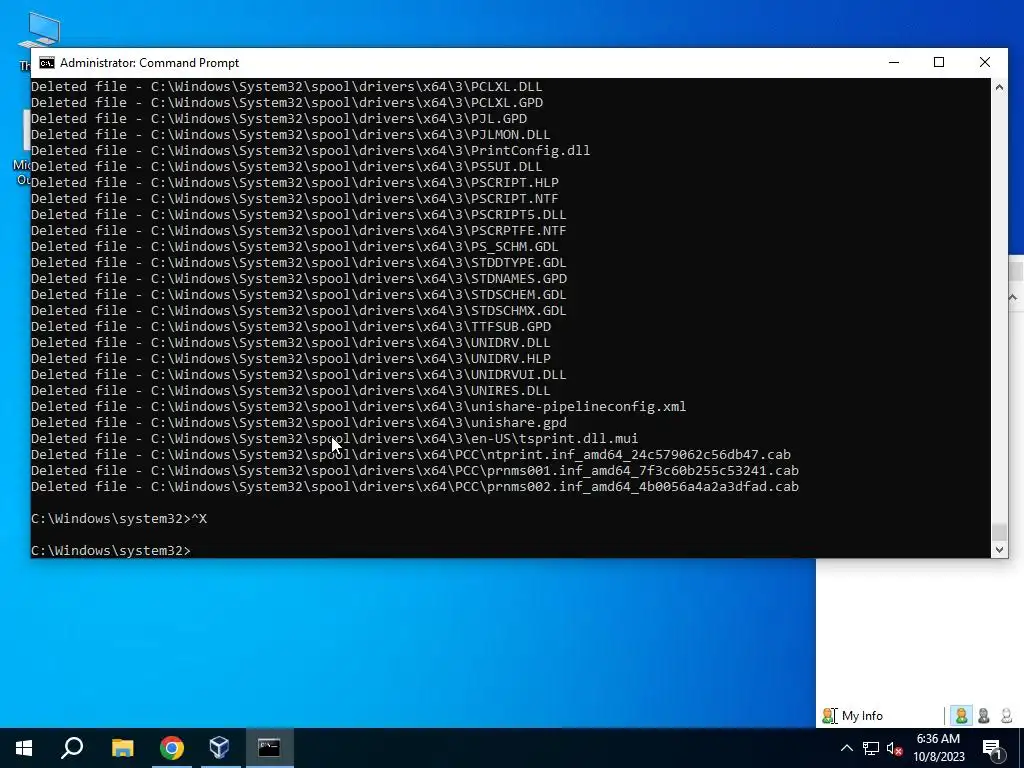Click the scrollbar up arrow in Command Prompt
1024x768 pixels.
[999, 87]
